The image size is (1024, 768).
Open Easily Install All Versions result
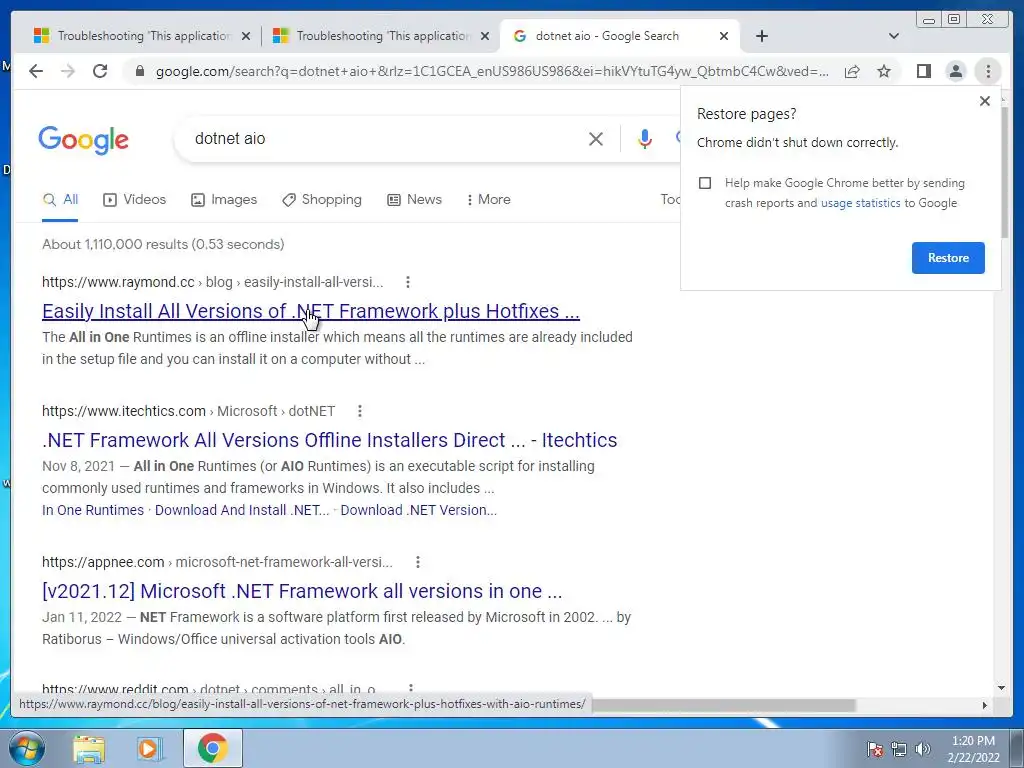(311, 311)
